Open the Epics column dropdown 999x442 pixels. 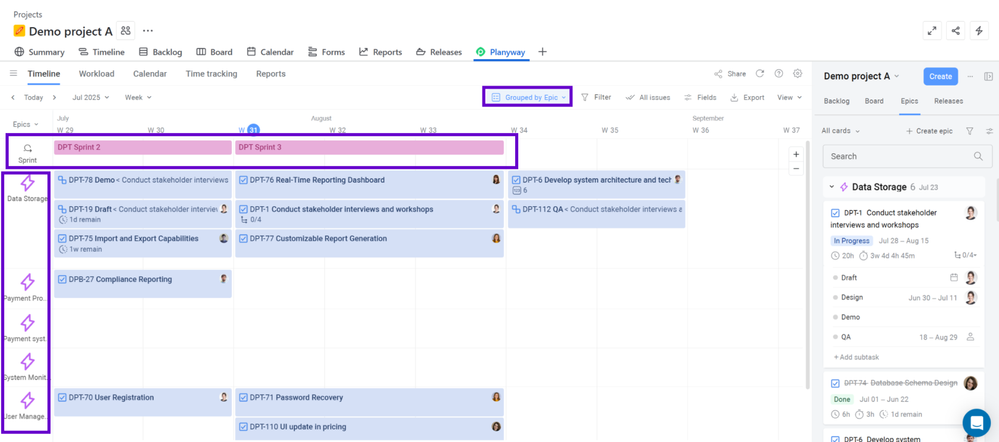(x=26, y=124)
